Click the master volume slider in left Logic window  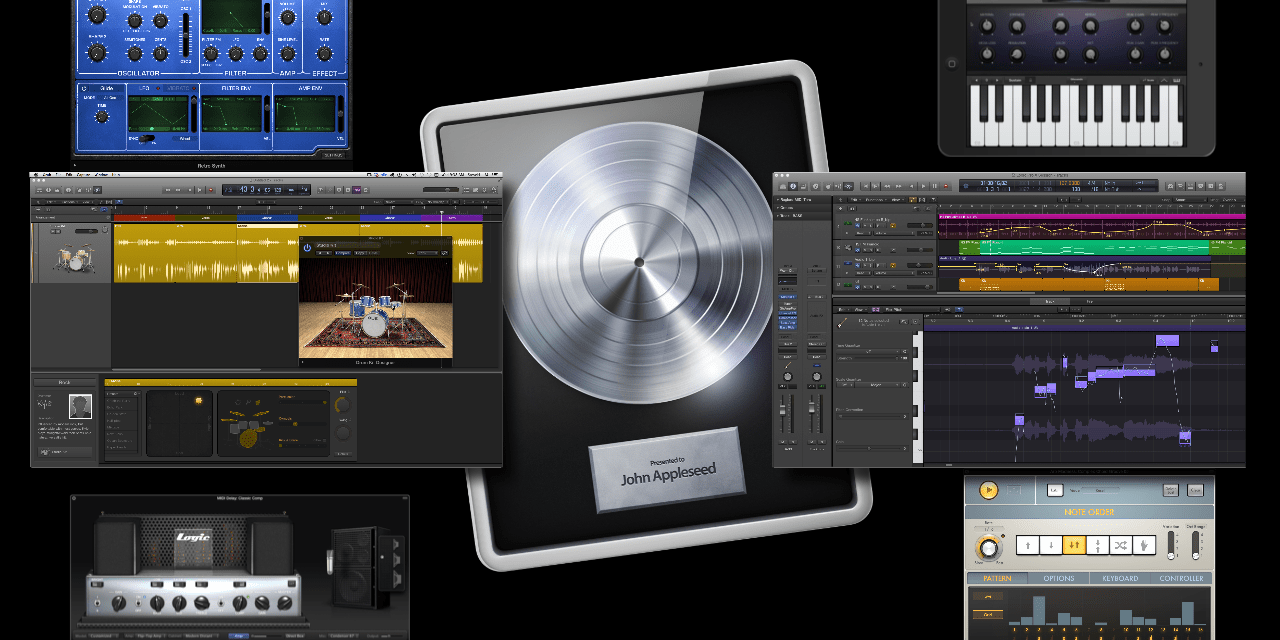coord(441,190)
